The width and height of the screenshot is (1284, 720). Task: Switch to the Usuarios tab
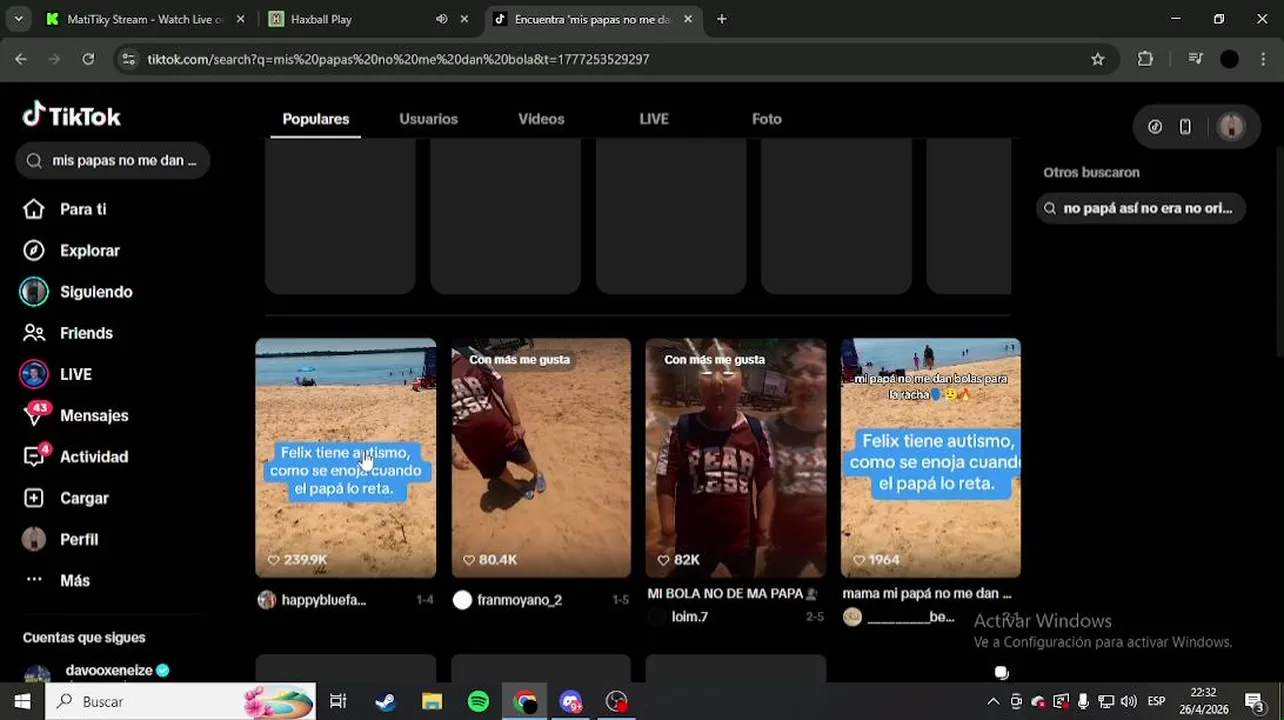(428, 119)
